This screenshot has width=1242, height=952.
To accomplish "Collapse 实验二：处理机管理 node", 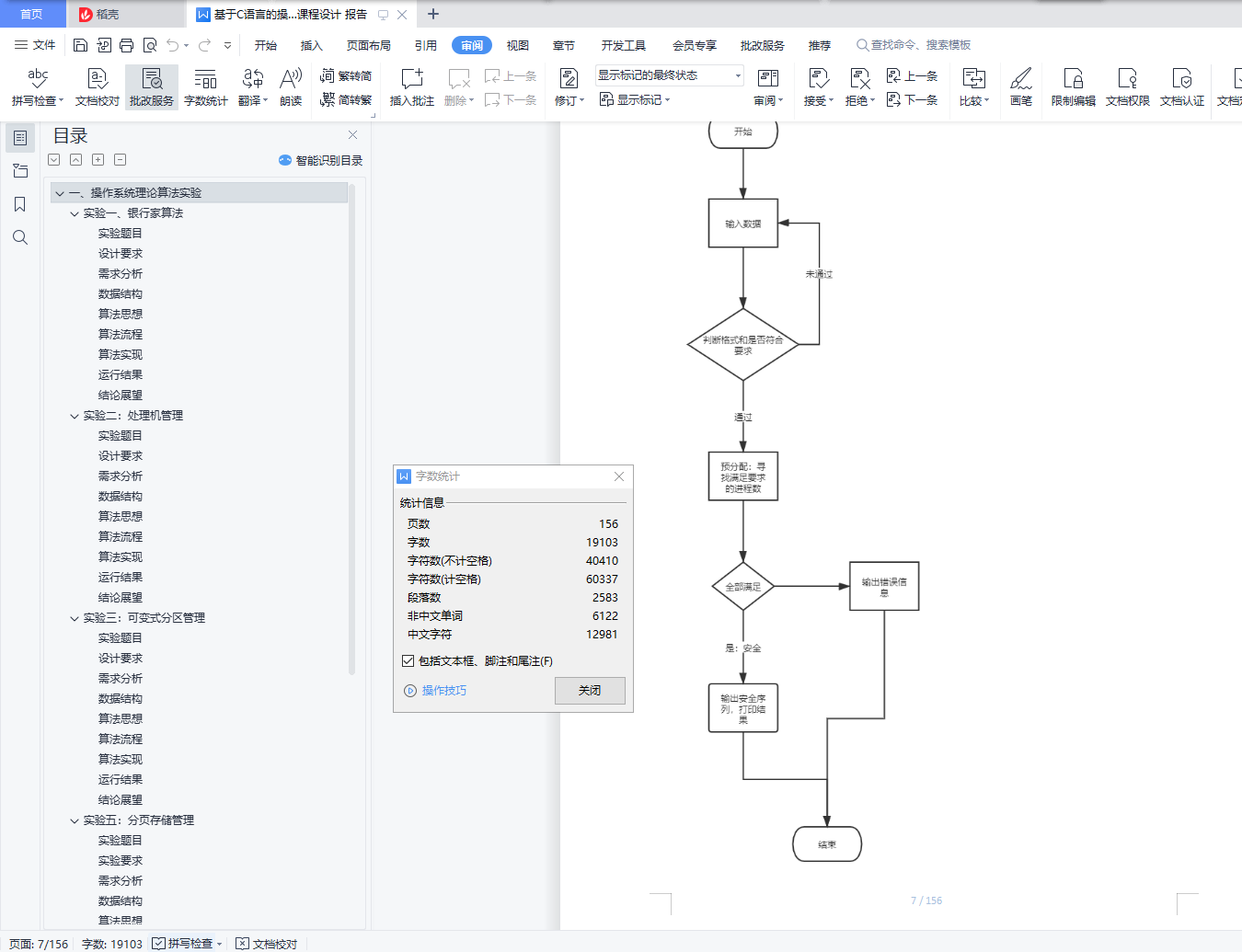I will [x=75, y=416].
